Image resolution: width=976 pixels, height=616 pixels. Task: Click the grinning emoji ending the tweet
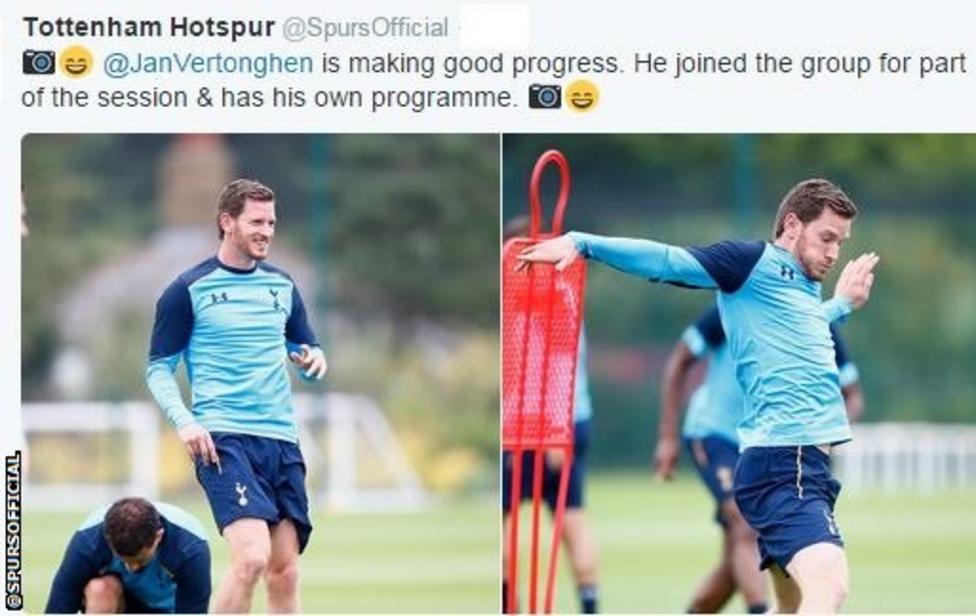(582, 96)
